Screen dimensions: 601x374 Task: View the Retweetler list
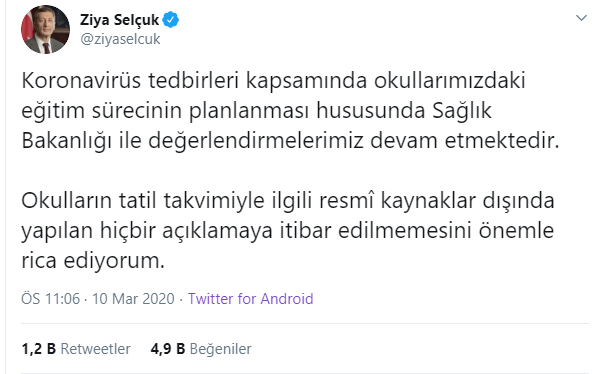click(95, 349)
